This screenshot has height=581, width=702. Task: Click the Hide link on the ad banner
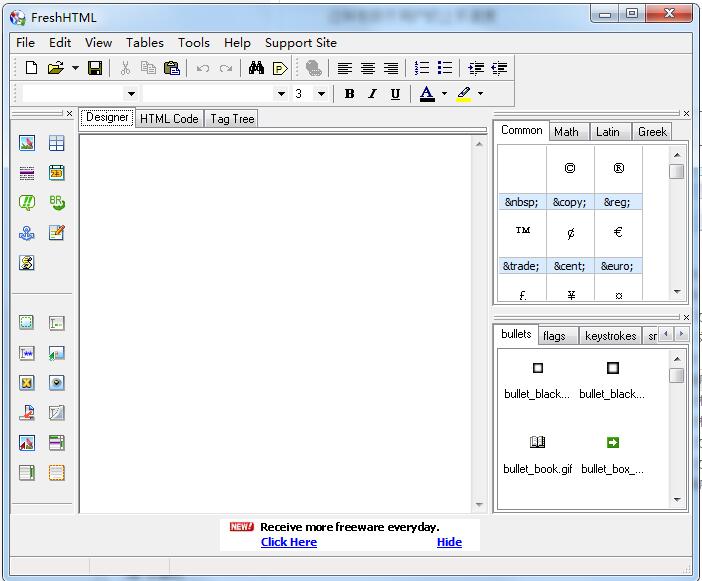click(449, 542)
